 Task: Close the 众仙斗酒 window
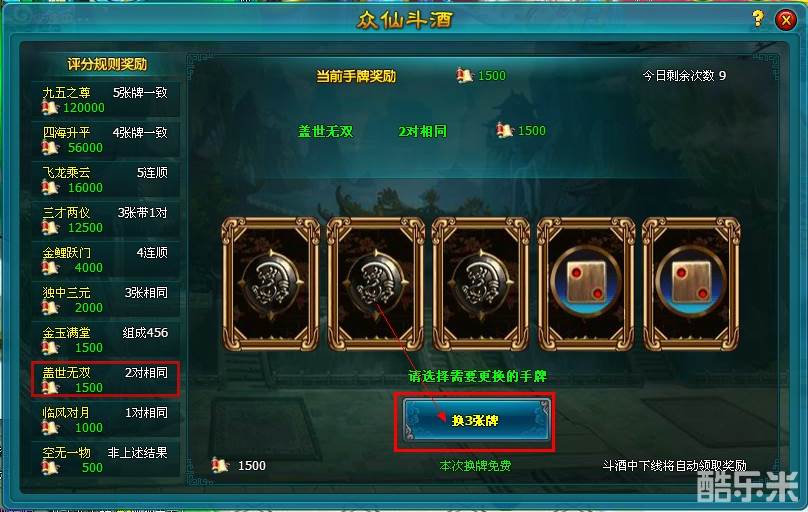coord(786,20)
